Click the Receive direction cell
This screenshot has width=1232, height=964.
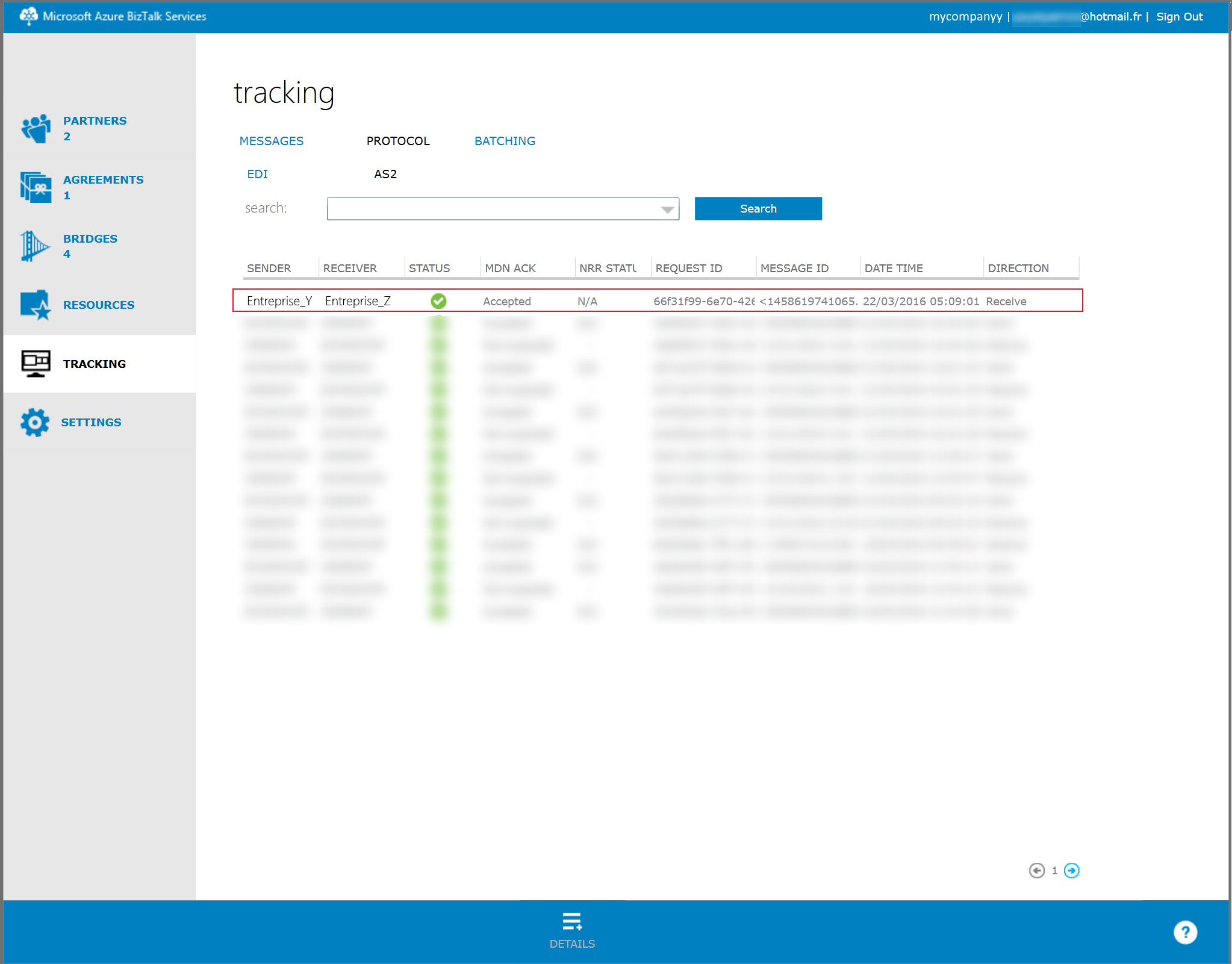click(x=1006, y=301)
